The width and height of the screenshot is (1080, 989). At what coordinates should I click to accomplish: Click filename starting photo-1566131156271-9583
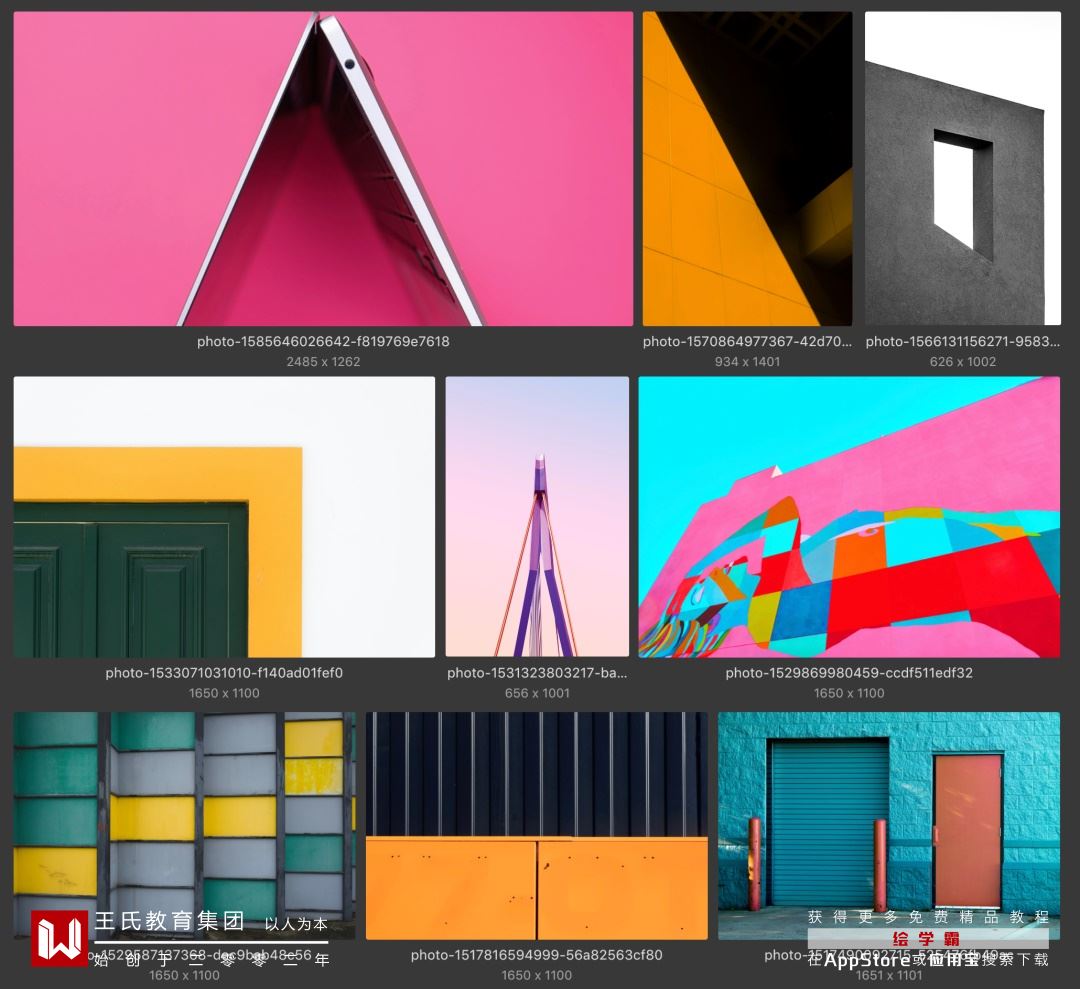point(963,342)
